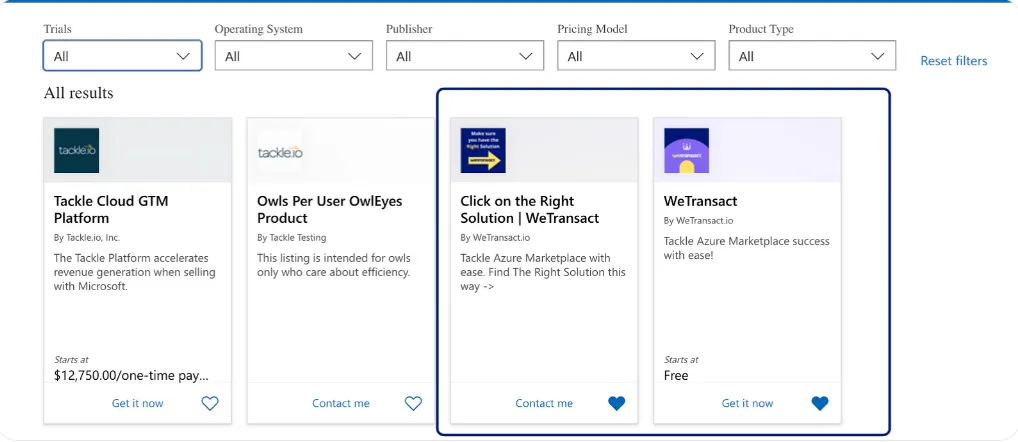1018x442 pixels.
Task: Open the Pricing Model filter dropdown
Action: 636,56
